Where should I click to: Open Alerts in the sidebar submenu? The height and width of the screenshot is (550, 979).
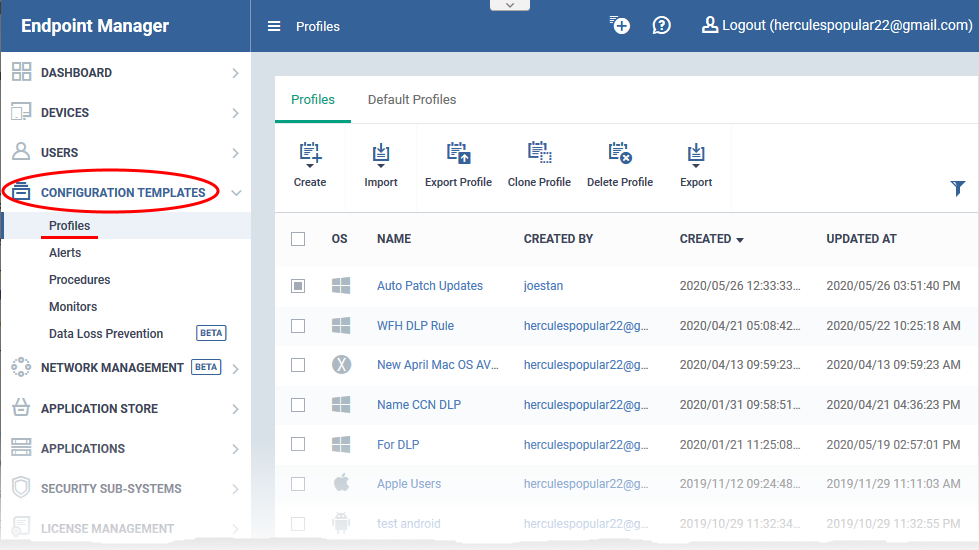tap(65, 253)
